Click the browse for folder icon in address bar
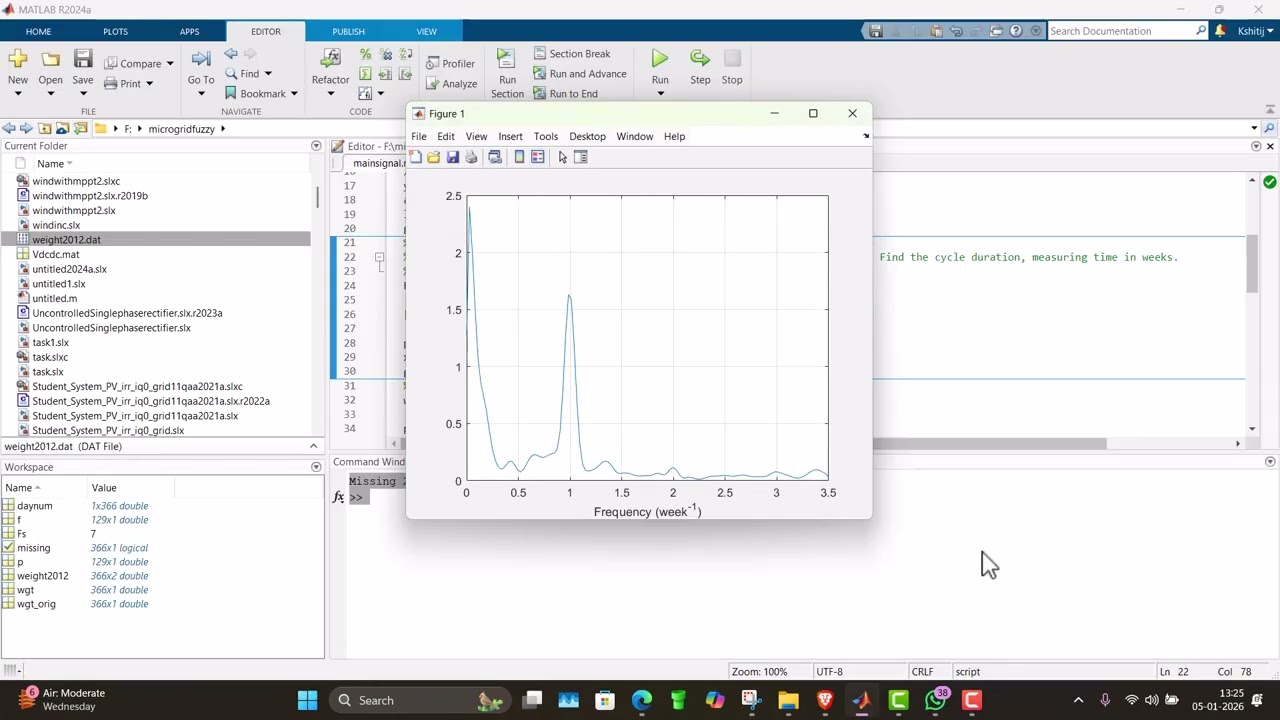Viewport: 1280px width, 720px height. 80,128
